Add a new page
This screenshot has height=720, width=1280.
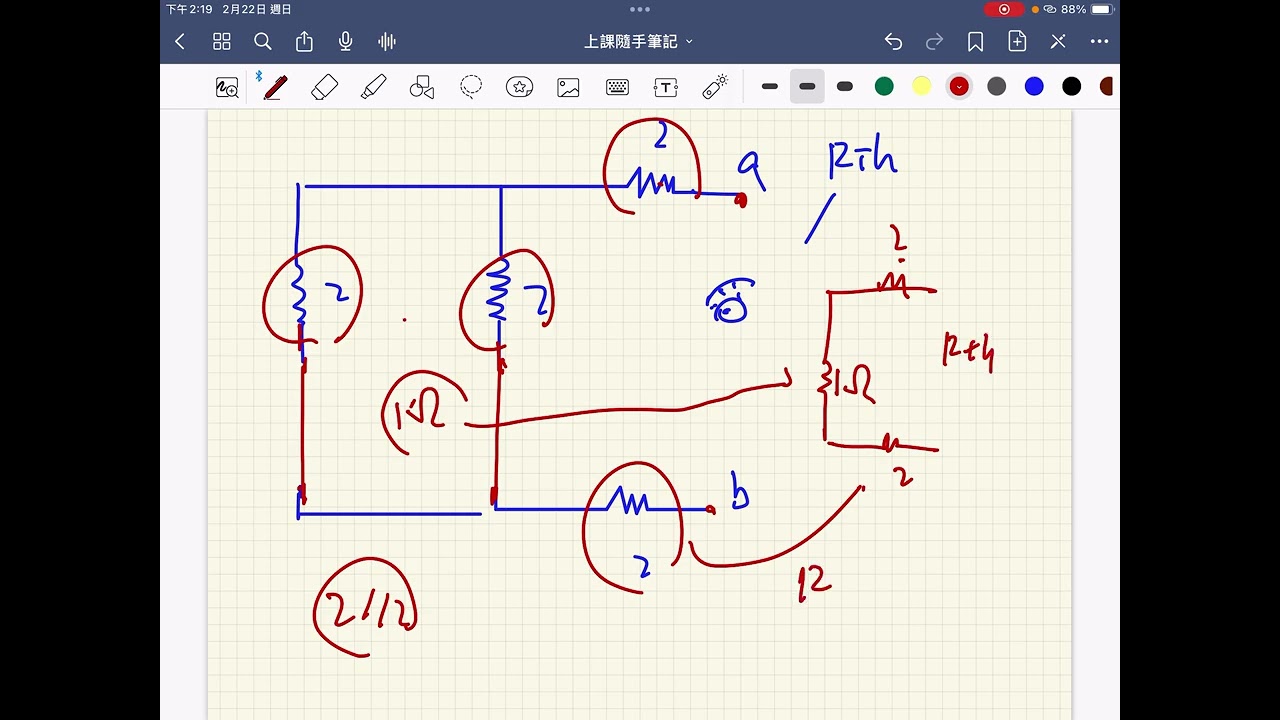(1017, 41)
